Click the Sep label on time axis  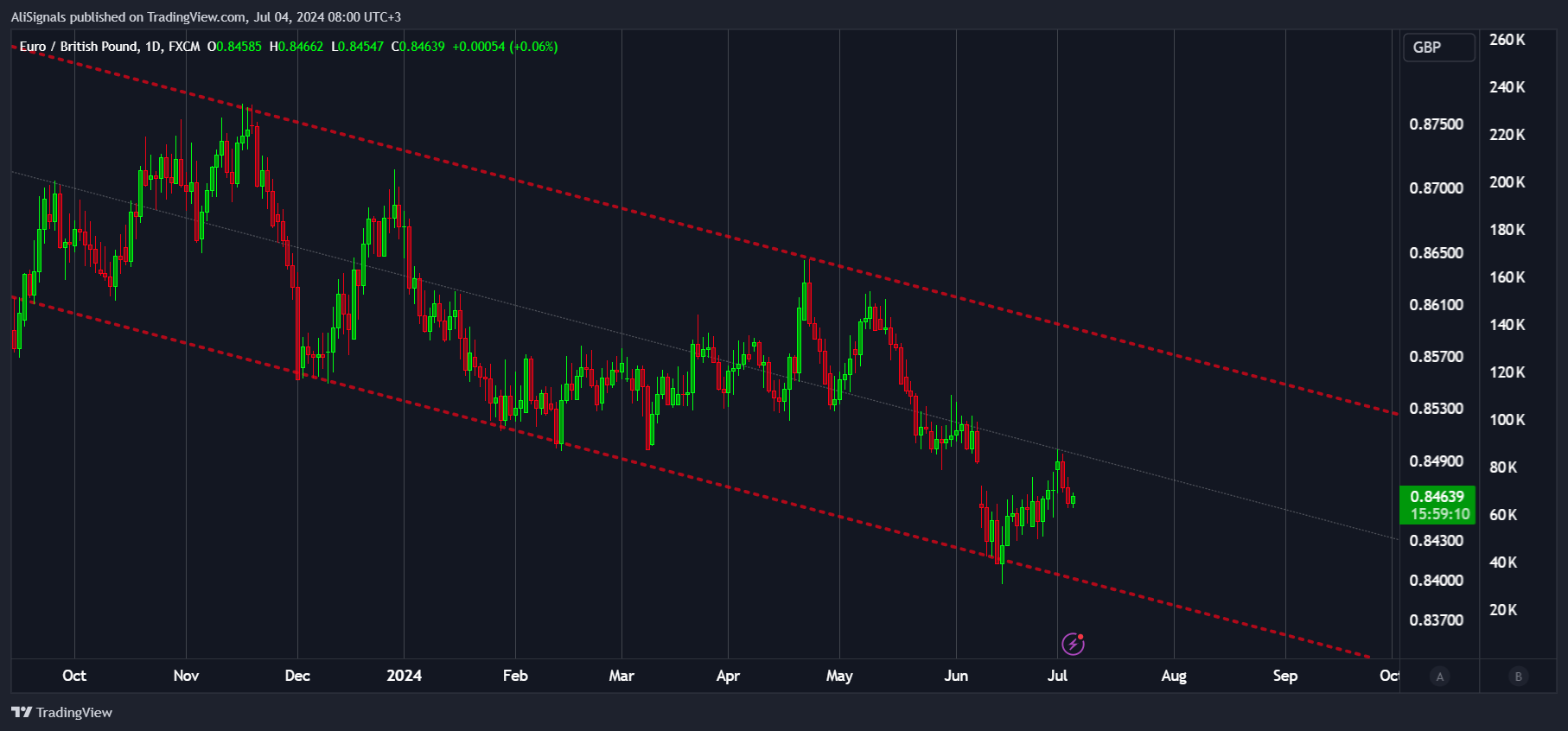1285,676
